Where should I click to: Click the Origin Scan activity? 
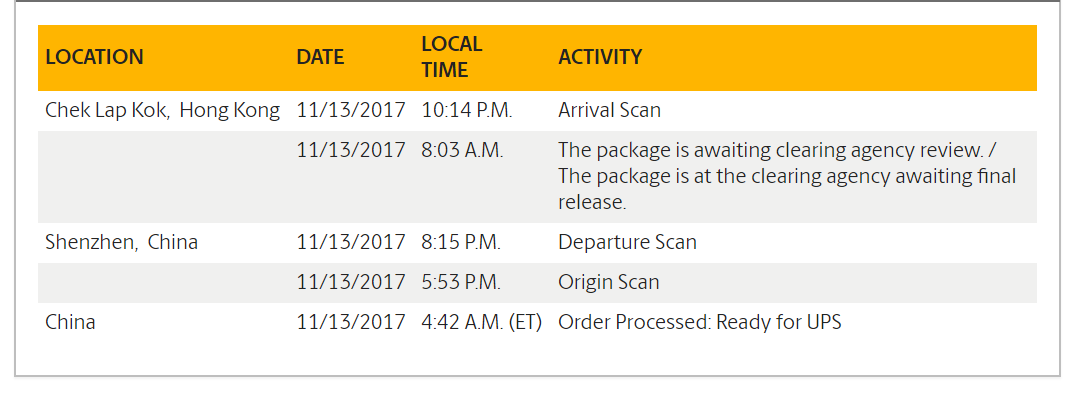click(x=608, y=282)
